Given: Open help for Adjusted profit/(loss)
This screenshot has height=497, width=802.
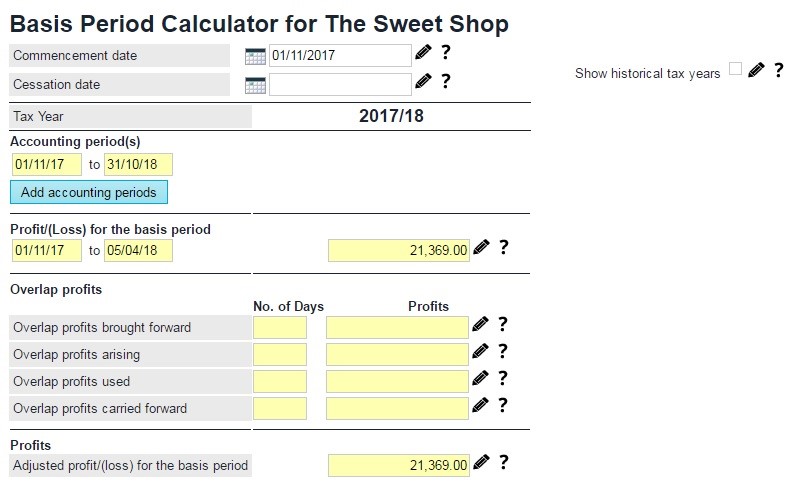Looking at the screenshot, I should click(x=503, y=462).
